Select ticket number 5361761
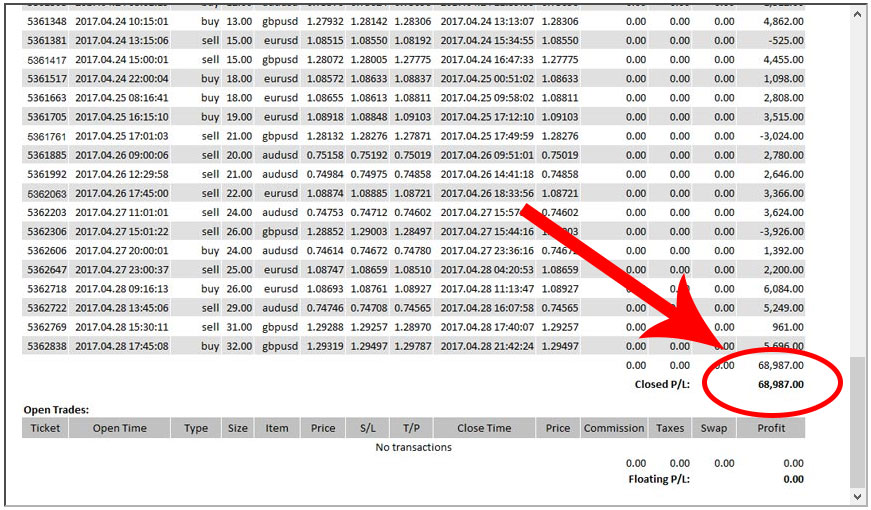Viewport: 871px width, 510px height. pos(47,136)
